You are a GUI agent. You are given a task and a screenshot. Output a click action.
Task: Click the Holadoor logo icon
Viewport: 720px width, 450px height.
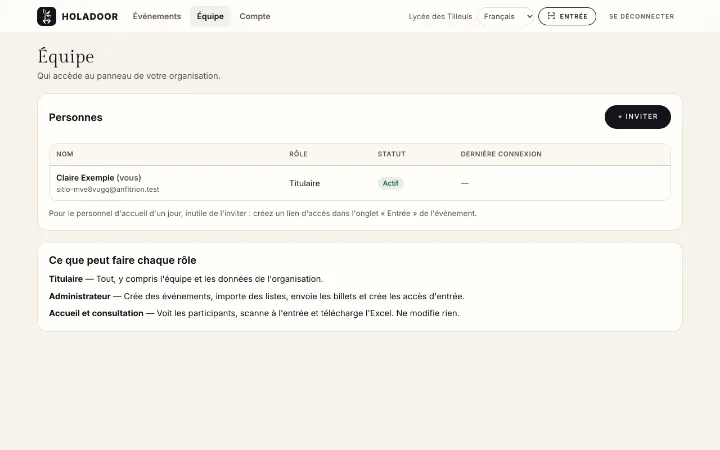(46, 17)
